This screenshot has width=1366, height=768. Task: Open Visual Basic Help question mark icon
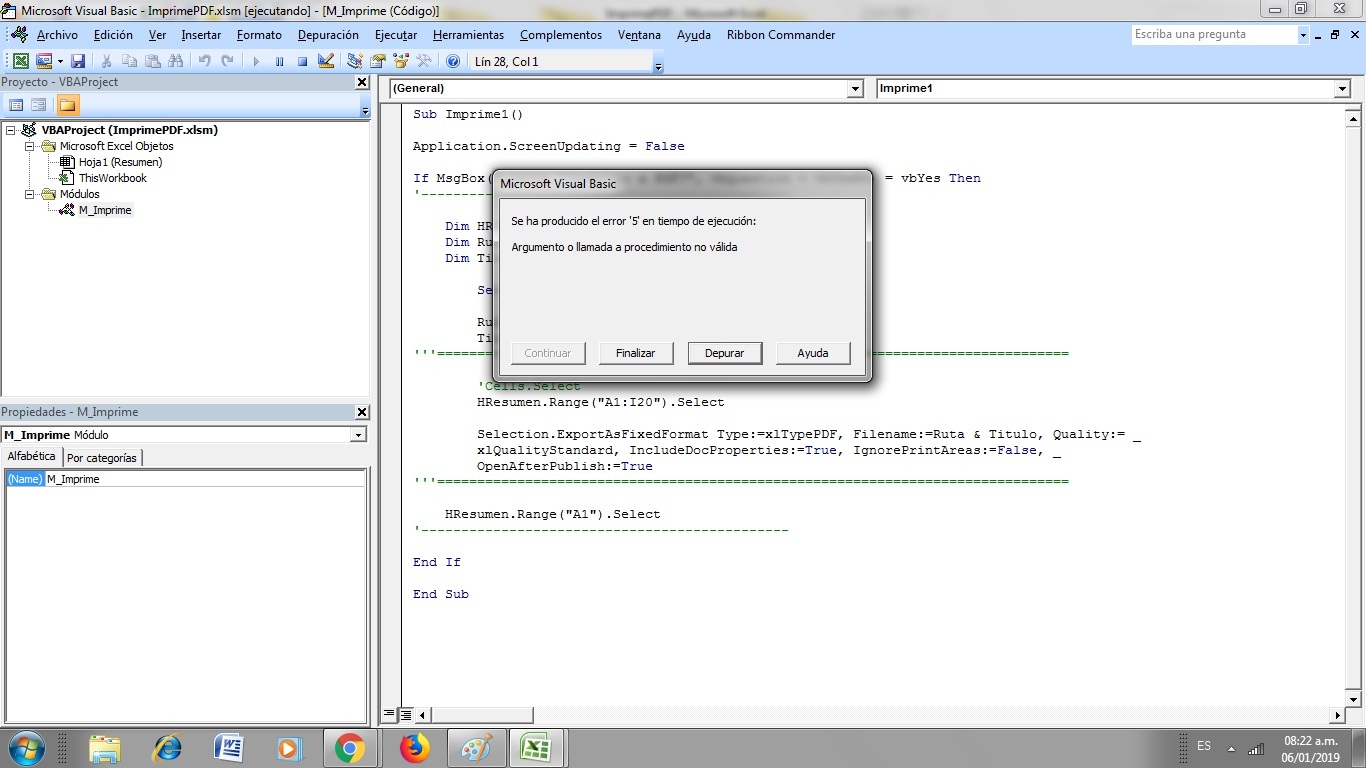tap(453, 61)
